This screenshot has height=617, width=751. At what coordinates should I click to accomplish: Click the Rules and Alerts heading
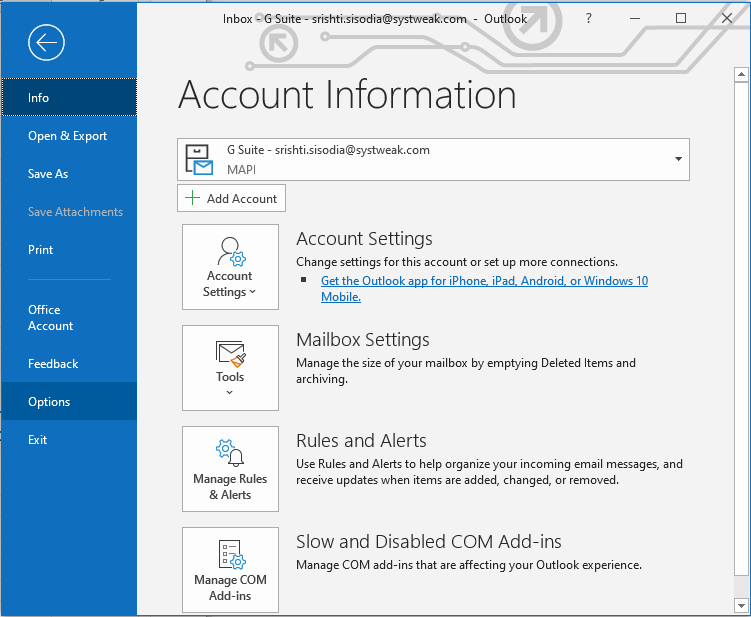tap(361, 440)
